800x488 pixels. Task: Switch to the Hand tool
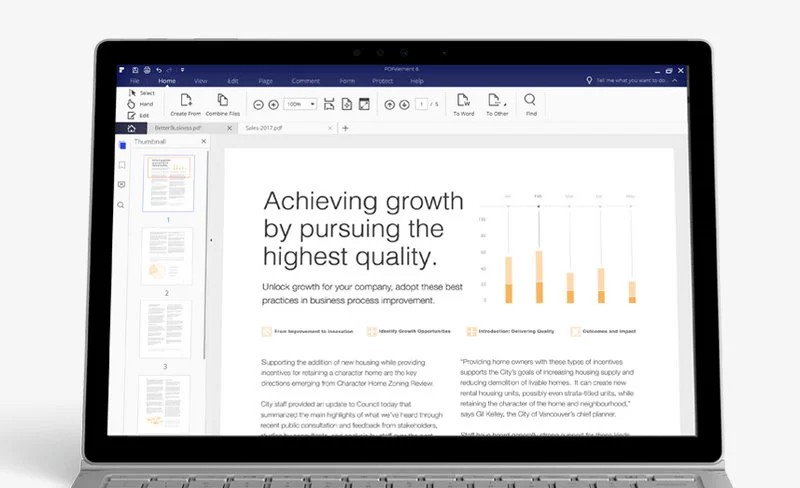pos(141,103)
